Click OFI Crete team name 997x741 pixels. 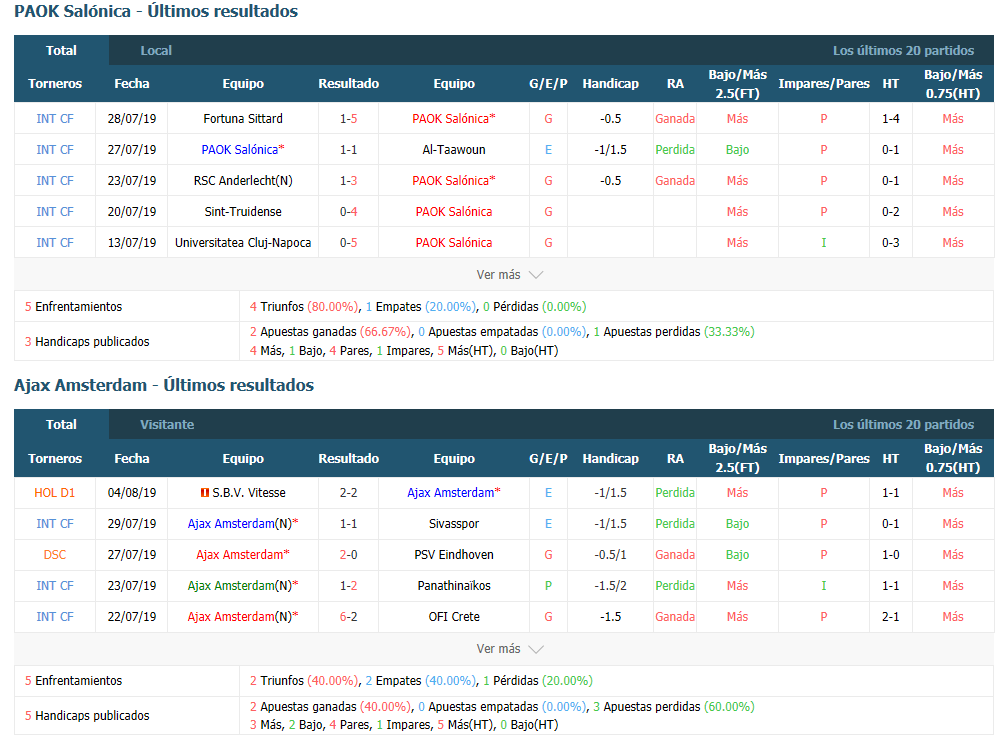454,617
